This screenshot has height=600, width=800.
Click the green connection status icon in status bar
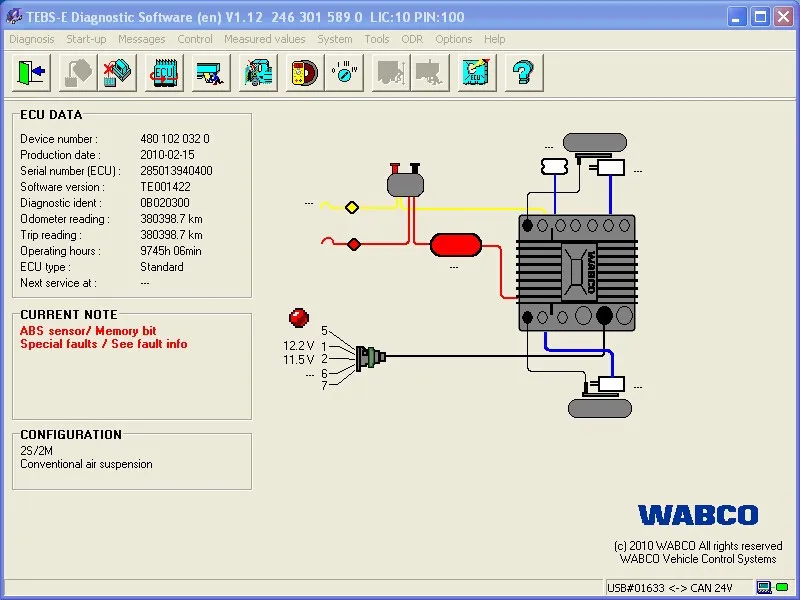tap(781, 588)
